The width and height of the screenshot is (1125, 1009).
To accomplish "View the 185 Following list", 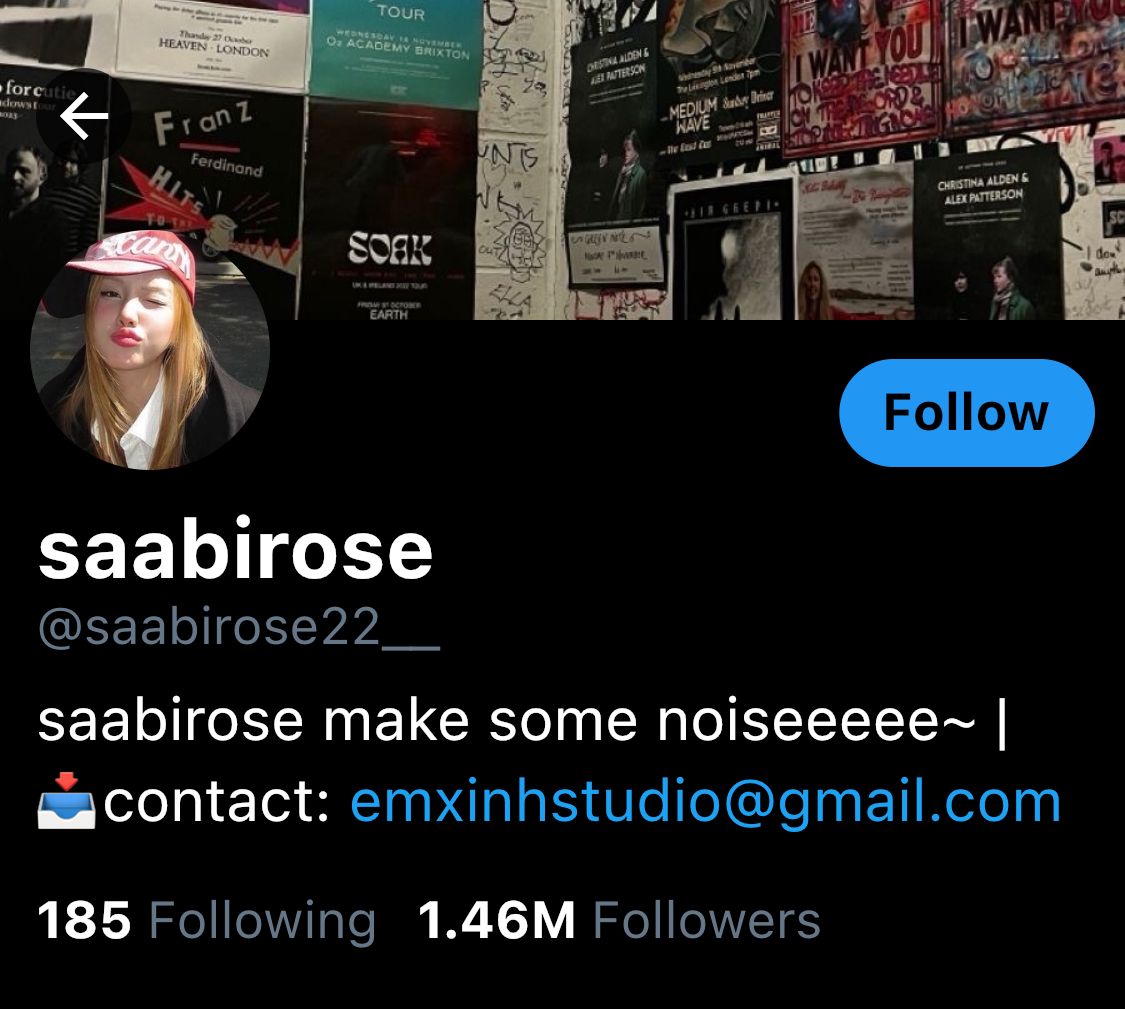I will tap(207, 921).
